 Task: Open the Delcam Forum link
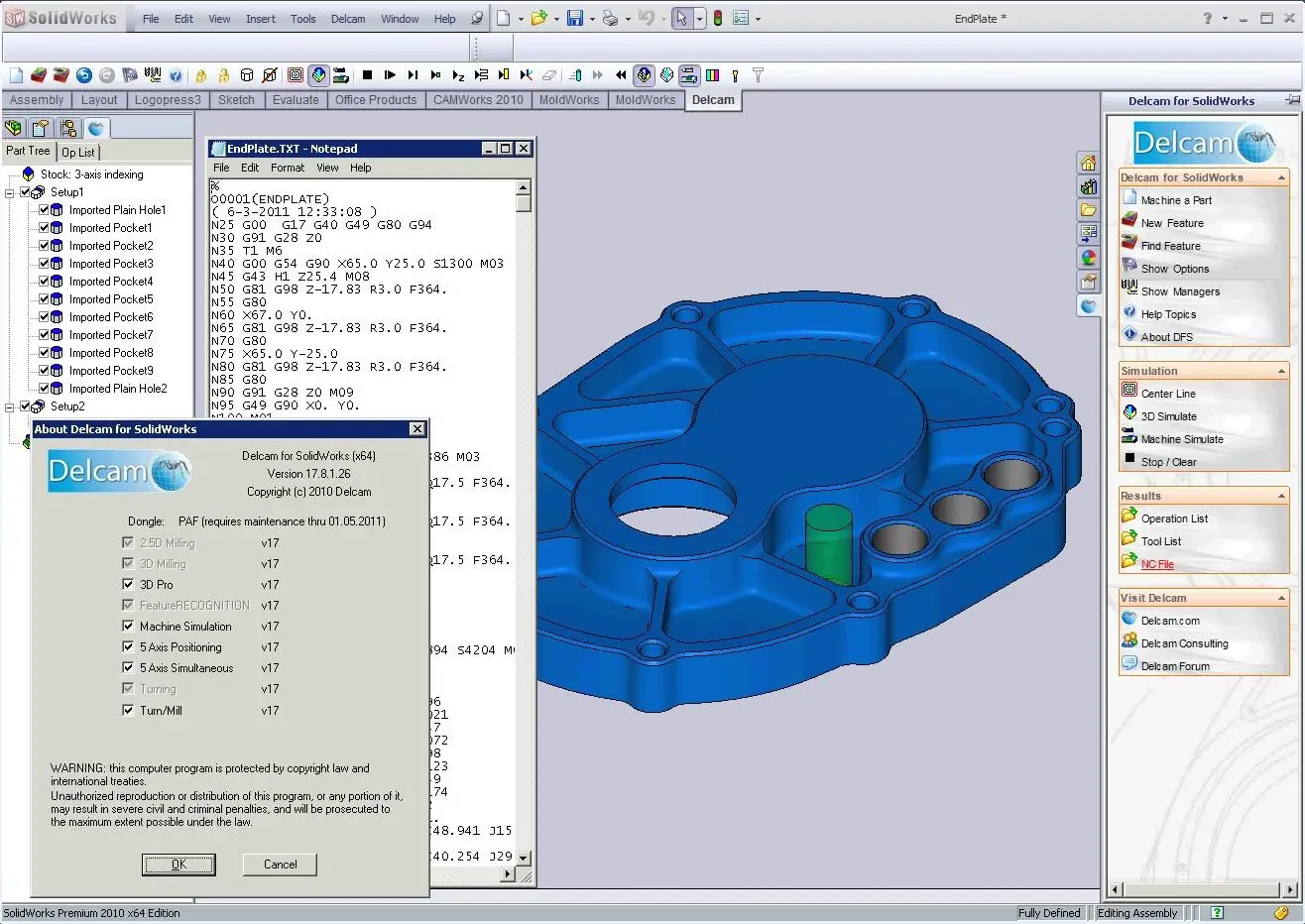click(x=1175, y=666)
